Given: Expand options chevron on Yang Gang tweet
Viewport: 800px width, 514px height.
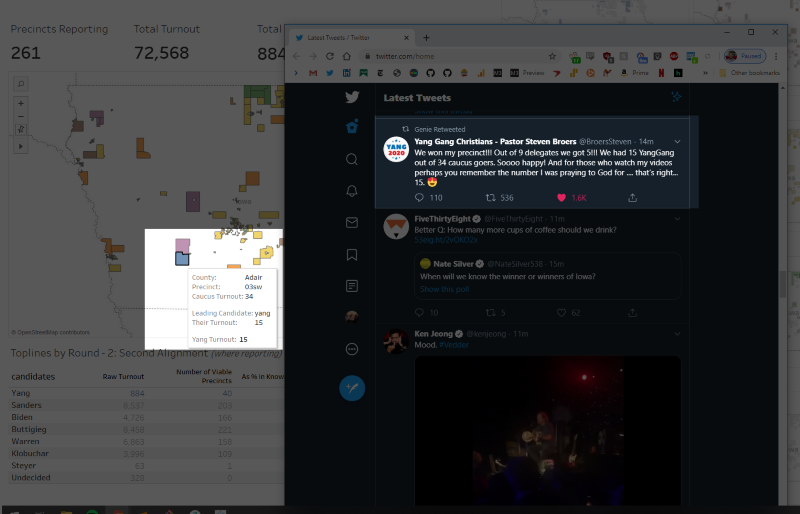Looking at the screenshot, I should [677, 141].
